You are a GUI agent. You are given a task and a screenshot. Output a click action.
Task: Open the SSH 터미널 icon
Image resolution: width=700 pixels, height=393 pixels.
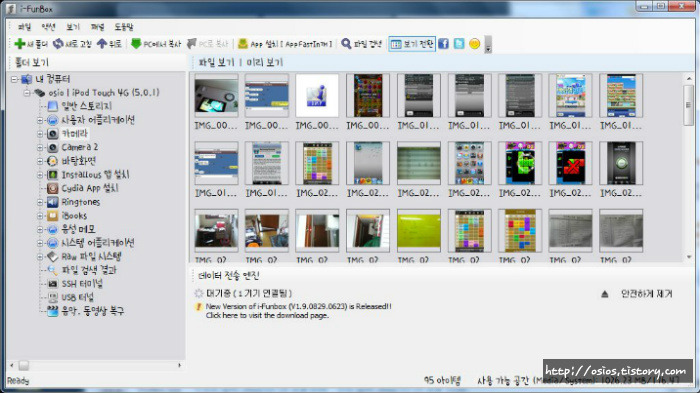[x=53, y=284]
